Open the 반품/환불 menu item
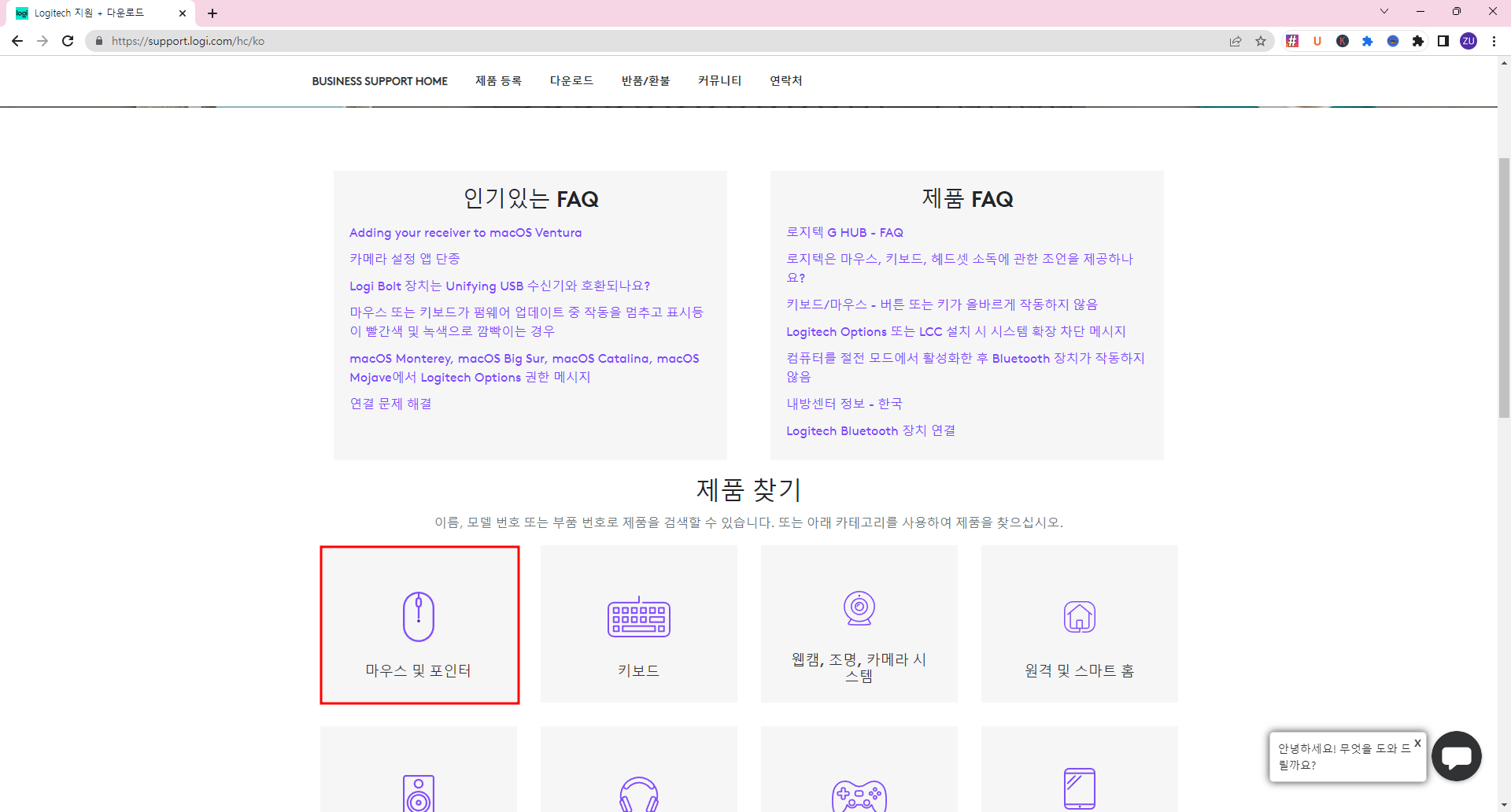 pos(645,81)
